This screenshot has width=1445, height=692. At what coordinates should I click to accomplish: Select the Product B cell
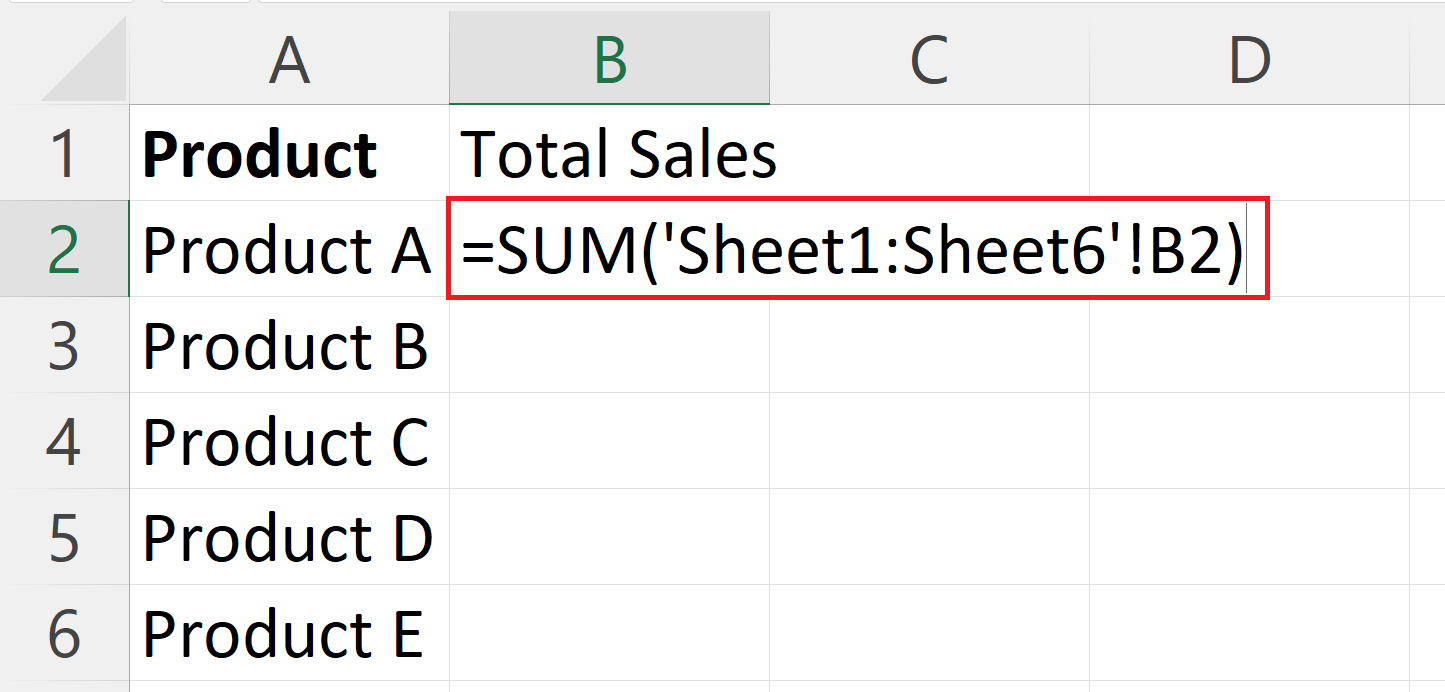click(287, 344)
